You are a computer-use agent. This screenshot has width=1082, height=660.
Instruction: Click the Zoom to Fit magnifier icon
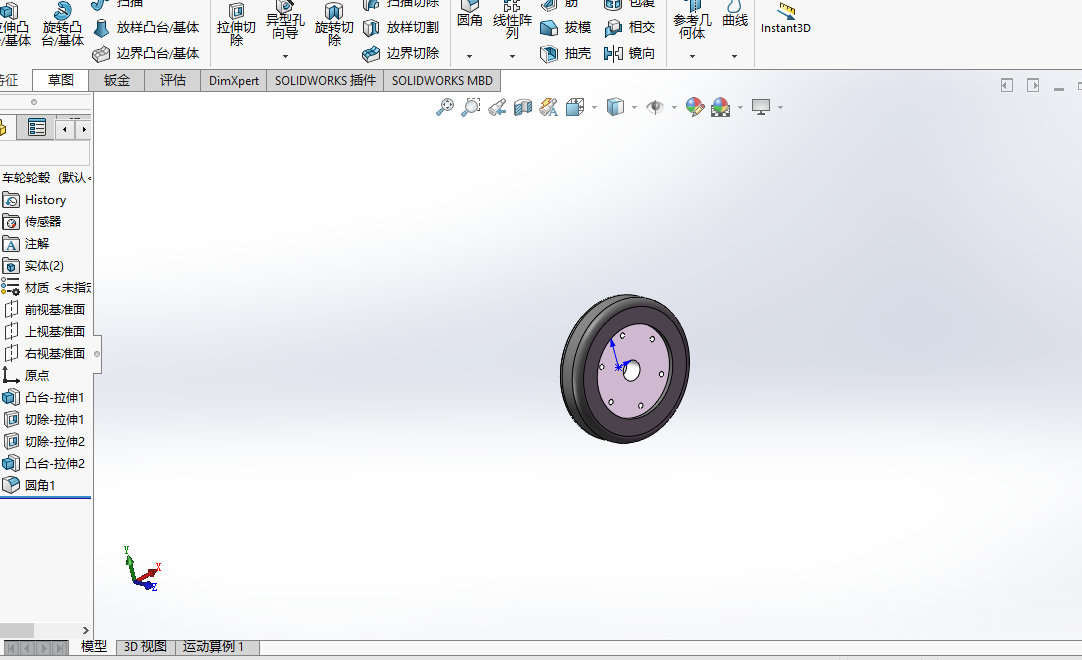(x=445, y=107)
